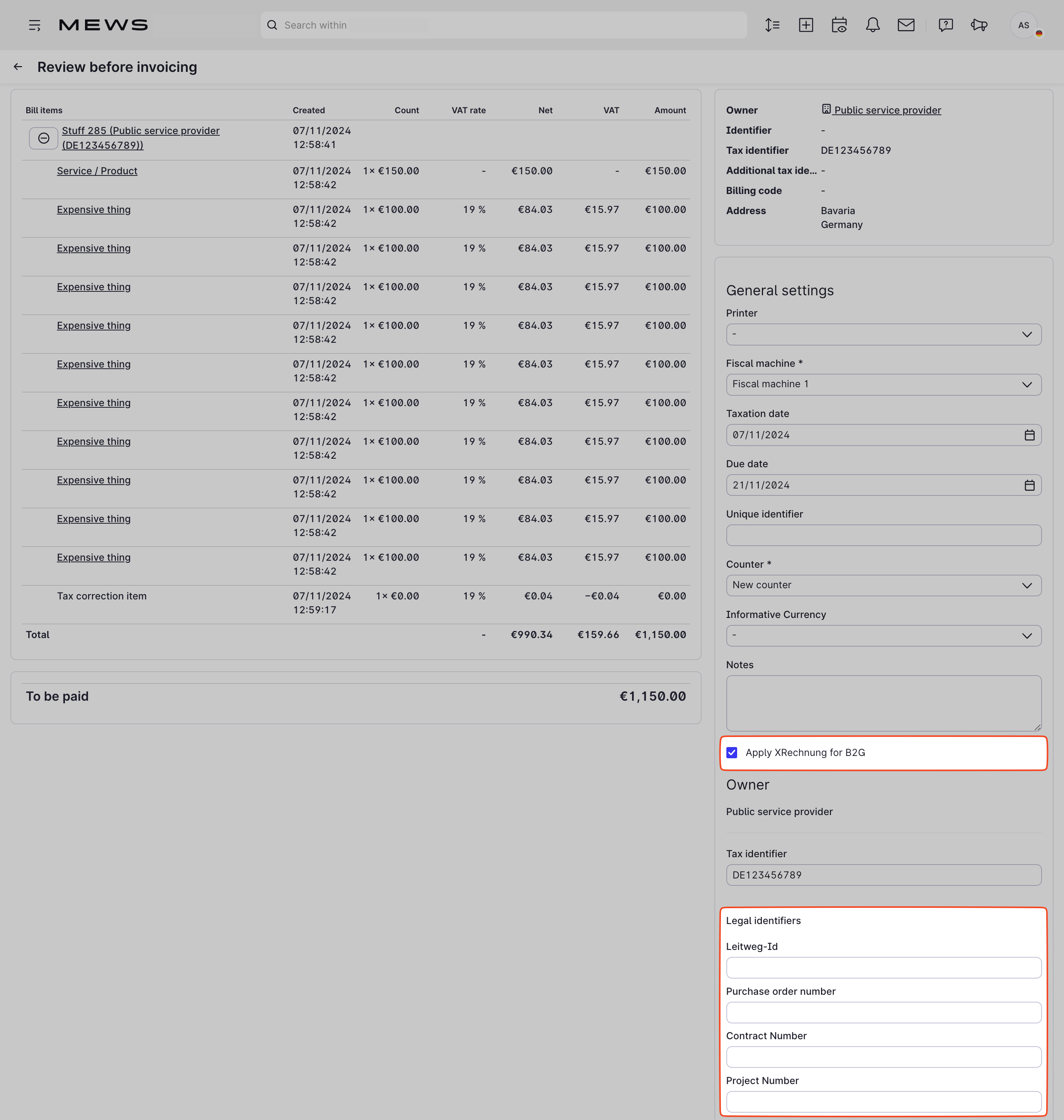Open the hamburger navigation menu
Screen dimensions: 1064x1120
[35, 25]
